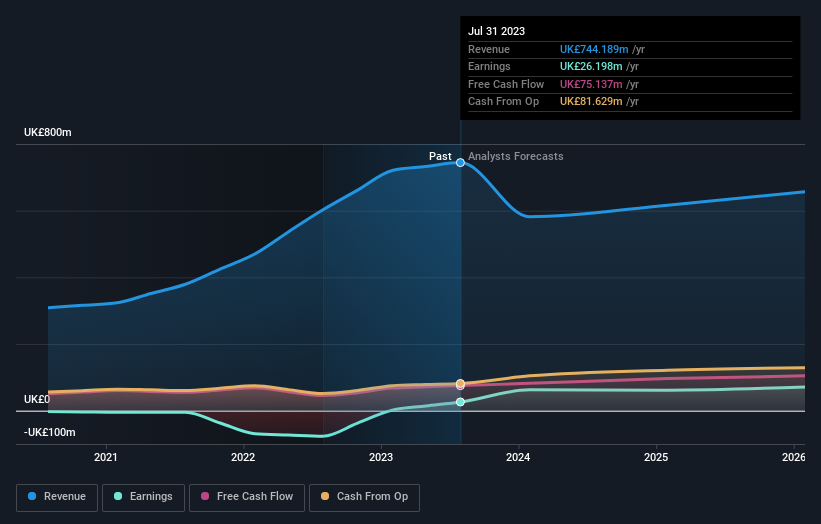The image size is (821, 524).
Task: Toggle the Earnings legend button
Action: (143, 497)
